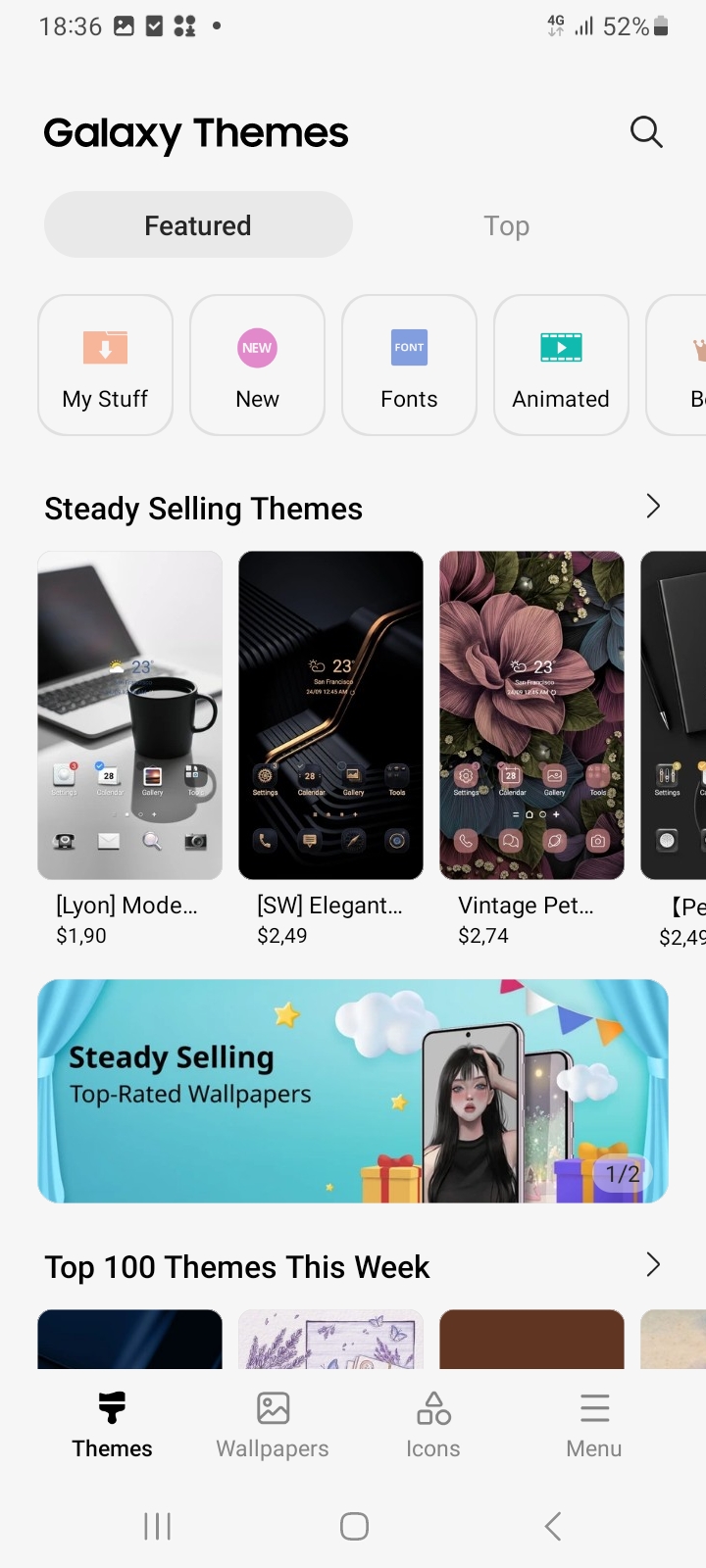Select the Animated film icon
The height and width of the screenshot is (1568, 706).
tap(561, 347)
